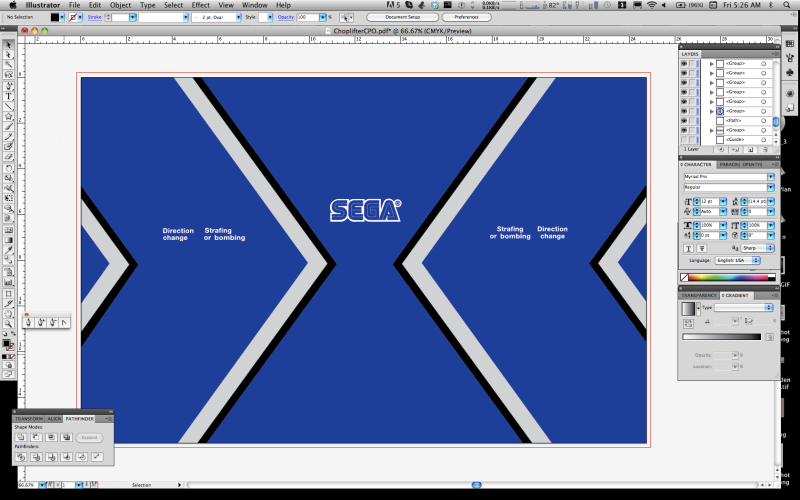This screenshot has height=500, width=800.
Task: Click Trim pathfinder icon
Action: pos(36,457)
